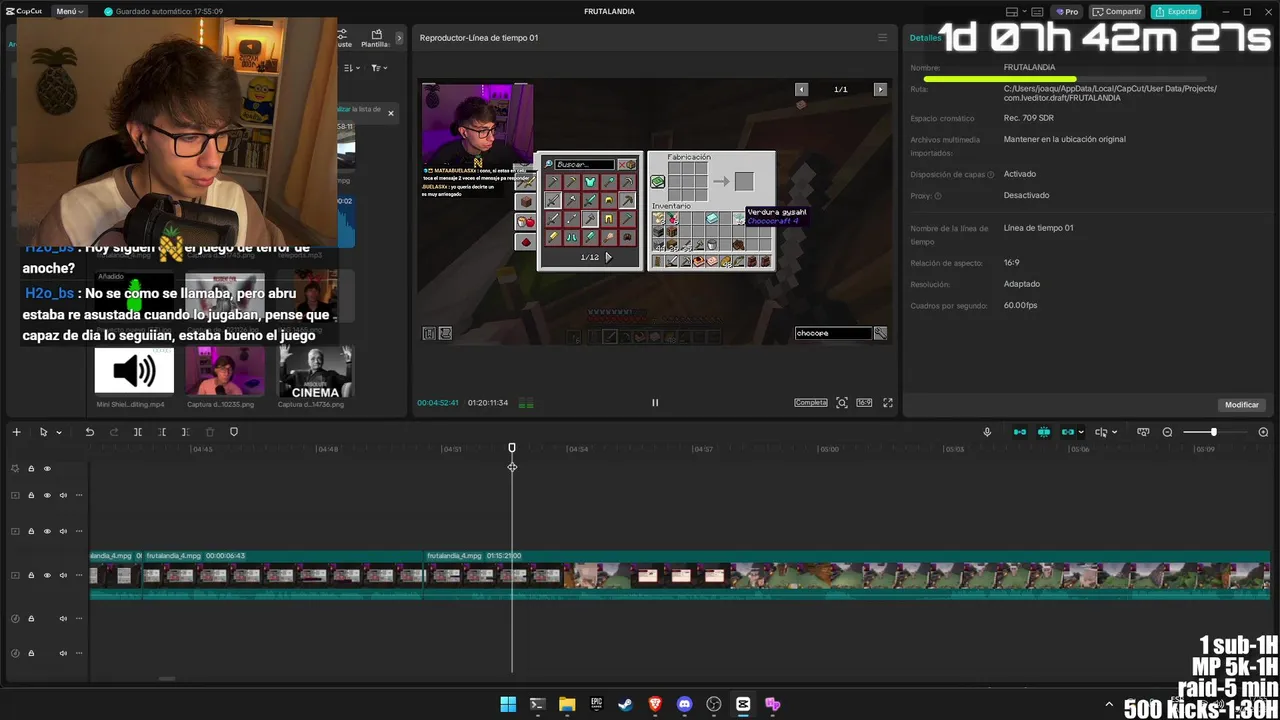The image size is (1280, 720).
Task: Click the project path text in Ruta
Action: pyautogui.click(x=1110, y=93)
